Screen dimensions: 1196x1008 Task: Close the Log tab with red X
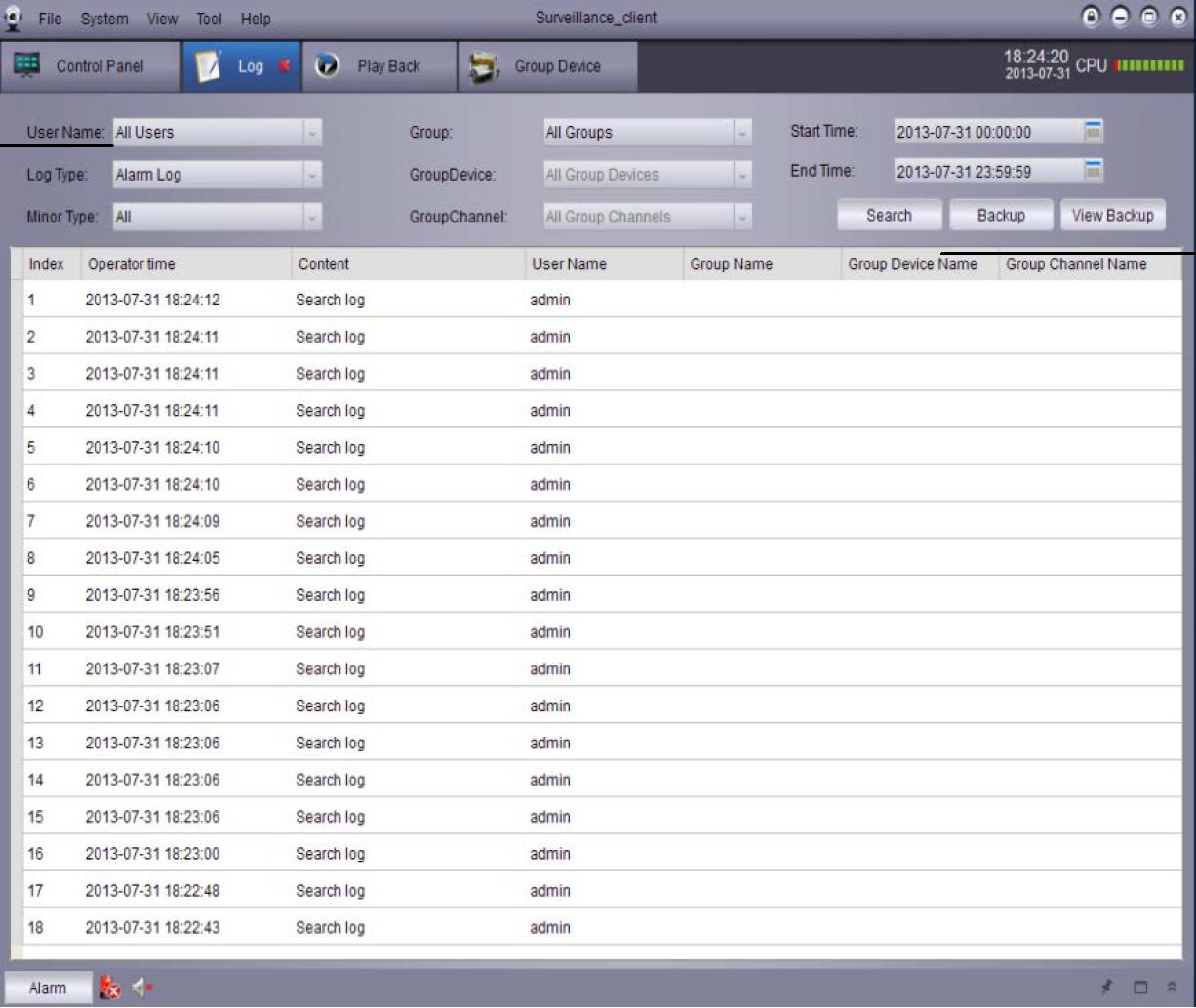tap(285, 66)
